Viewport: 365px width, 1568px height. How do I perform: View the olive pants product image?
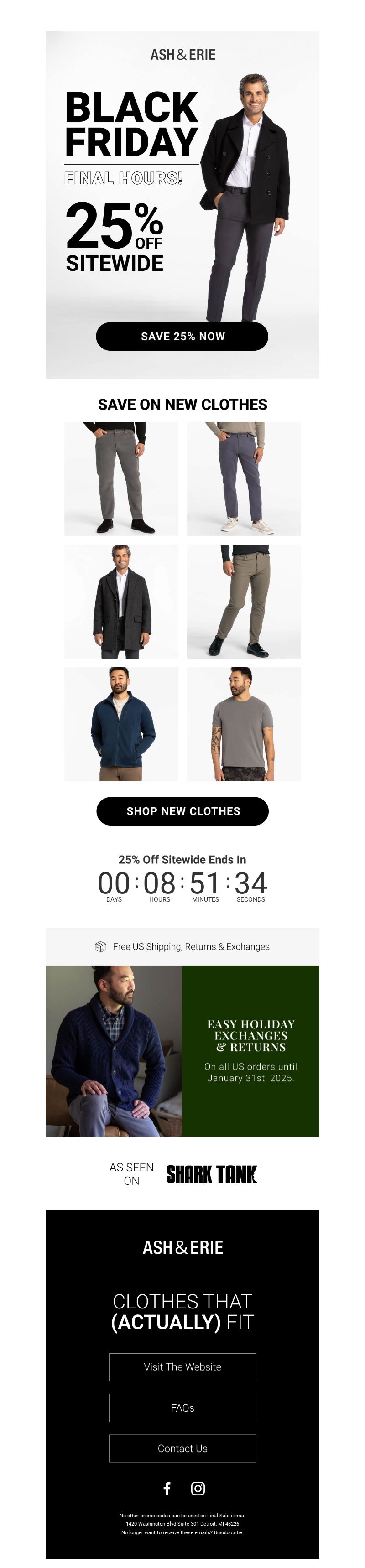(244, 602)
